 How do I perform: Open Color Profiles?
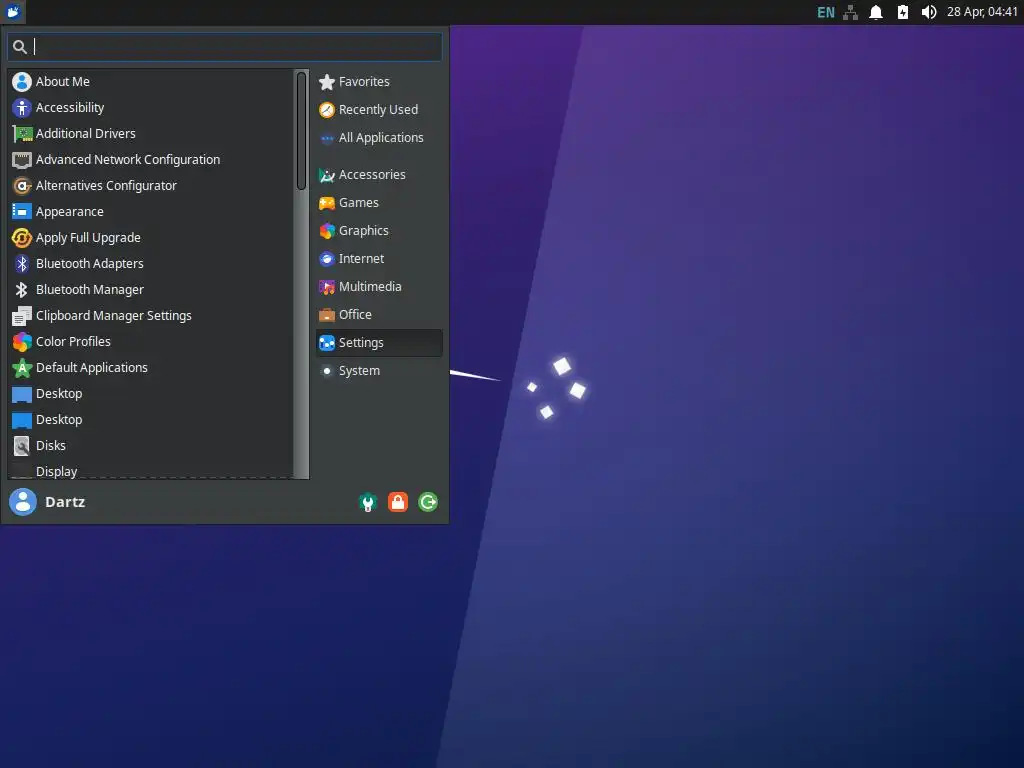click(151, 342)
